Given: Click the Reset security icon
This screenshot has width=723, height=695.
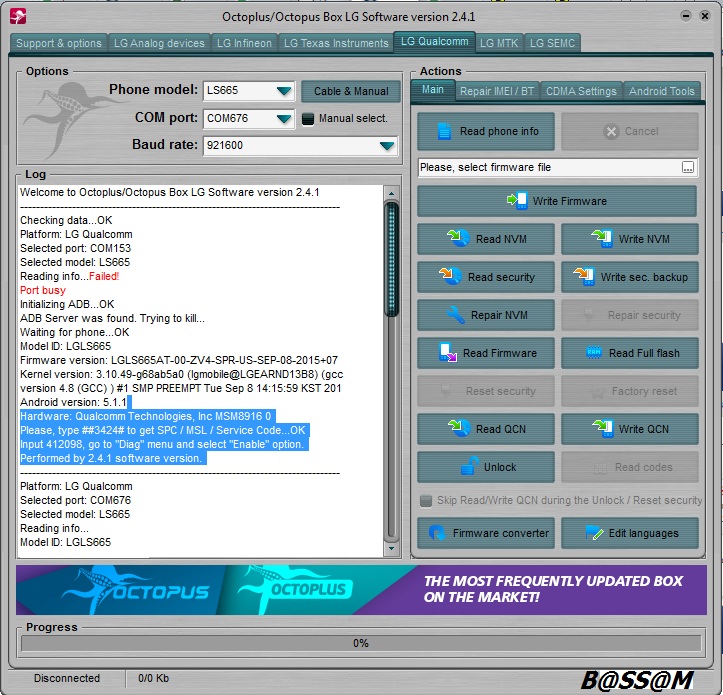Looking at the screenshot, I should click(x=445, y=391).
